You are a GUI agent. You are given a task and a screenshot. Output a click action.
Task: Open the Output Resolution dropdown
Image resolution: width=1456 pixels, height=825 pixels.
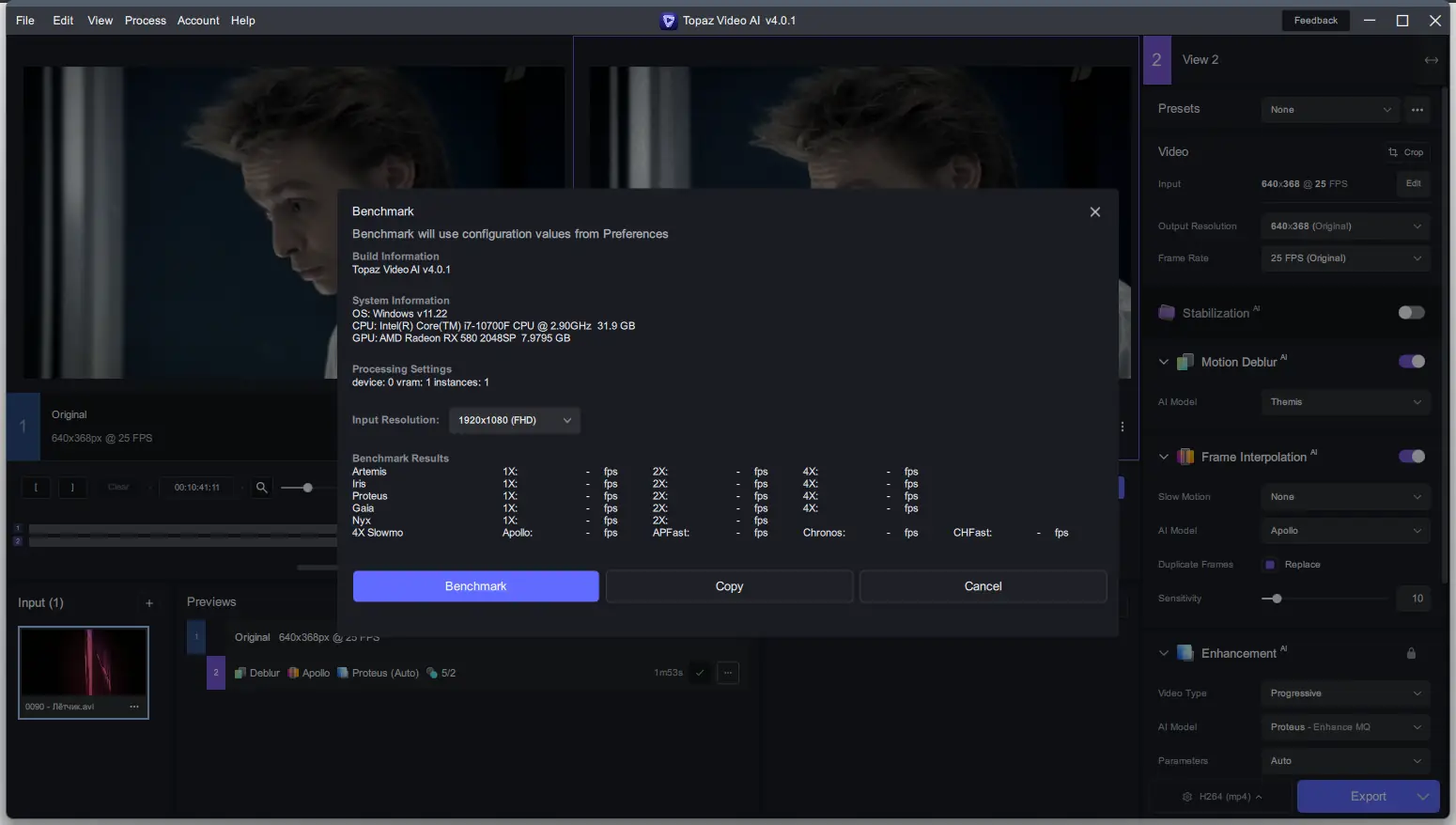click(1345, 226)
